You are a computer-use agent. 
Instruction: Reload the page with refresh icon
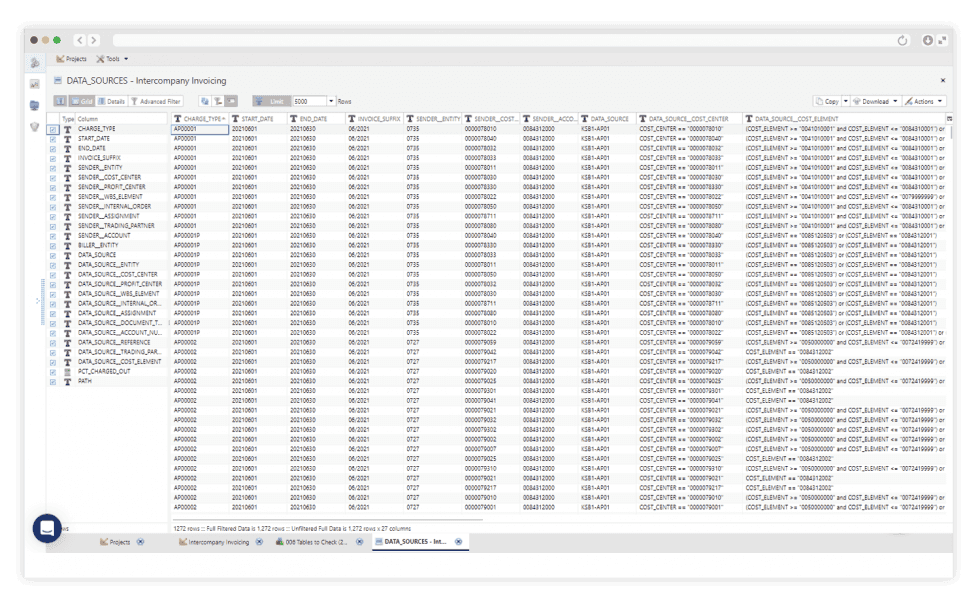[902, 41]
